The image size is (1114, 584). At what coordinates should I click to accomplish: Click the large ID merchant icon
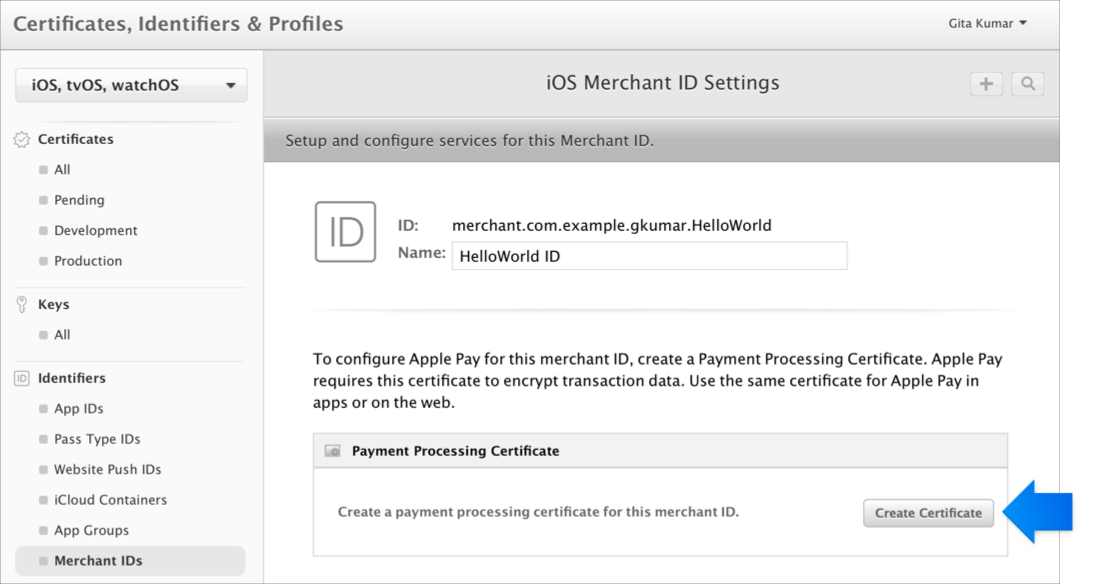[x=345, y=232]
